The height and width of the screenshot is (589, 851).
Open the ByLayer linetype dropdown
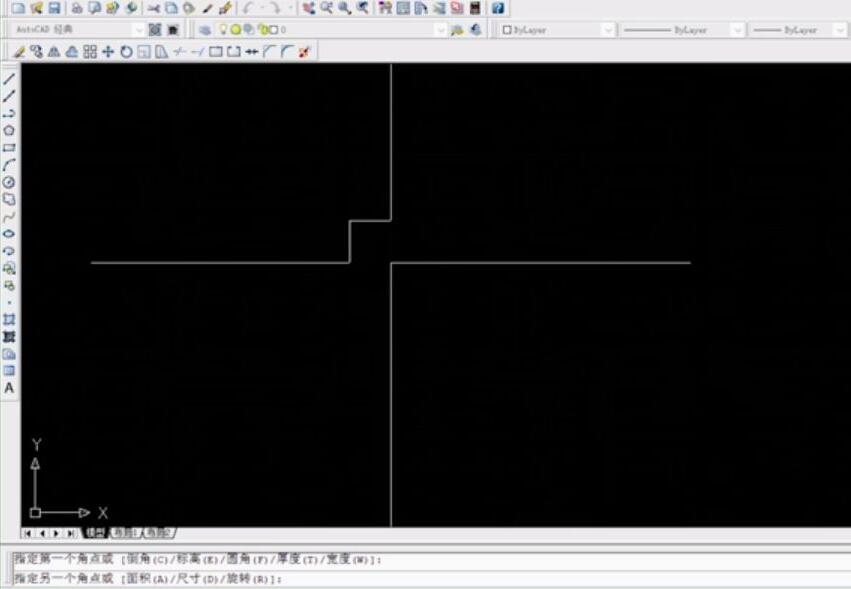click(736, 30)
